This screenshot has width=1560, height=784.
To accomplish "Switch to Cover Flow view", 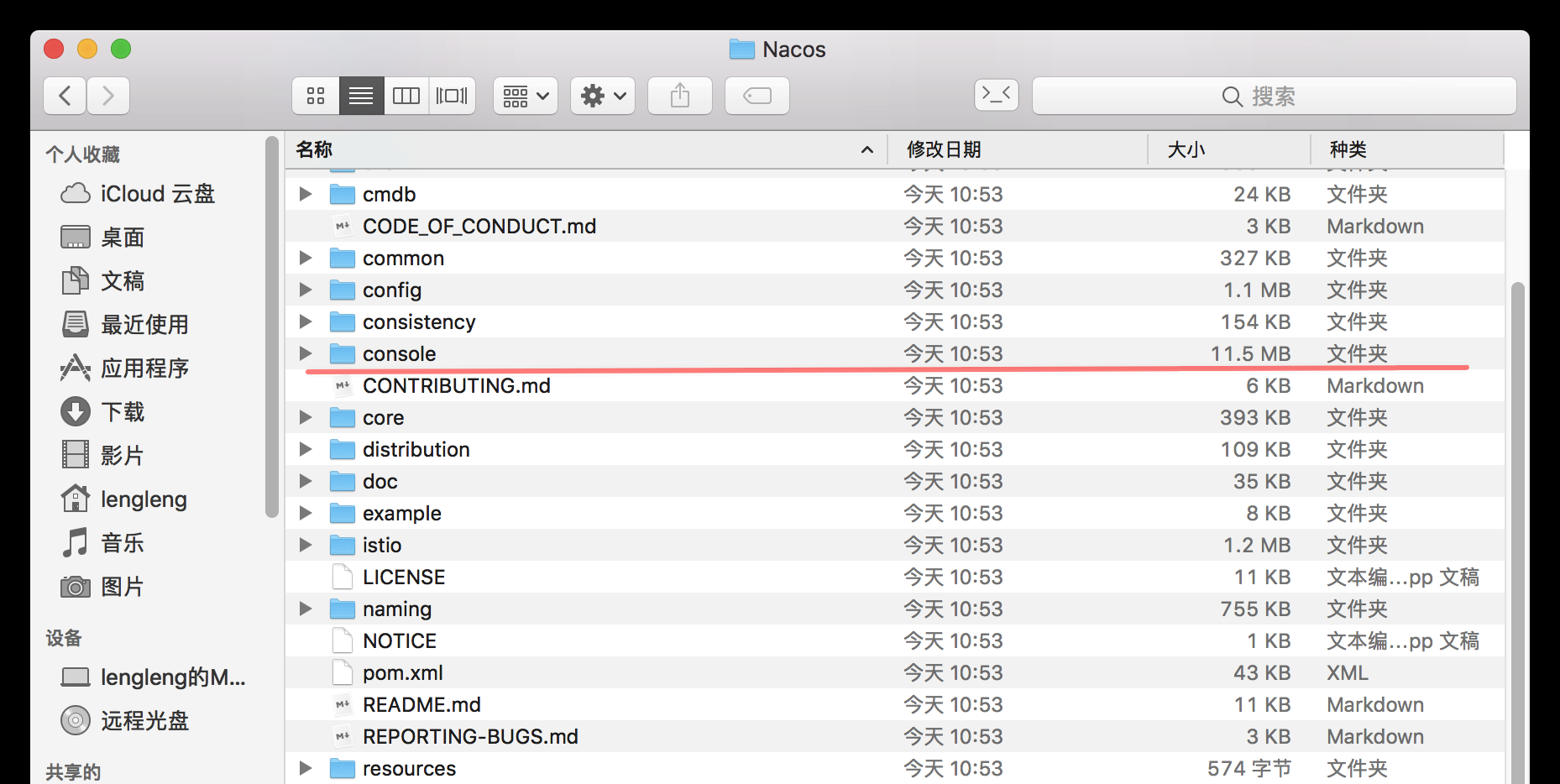I will [x=452, y=96].
